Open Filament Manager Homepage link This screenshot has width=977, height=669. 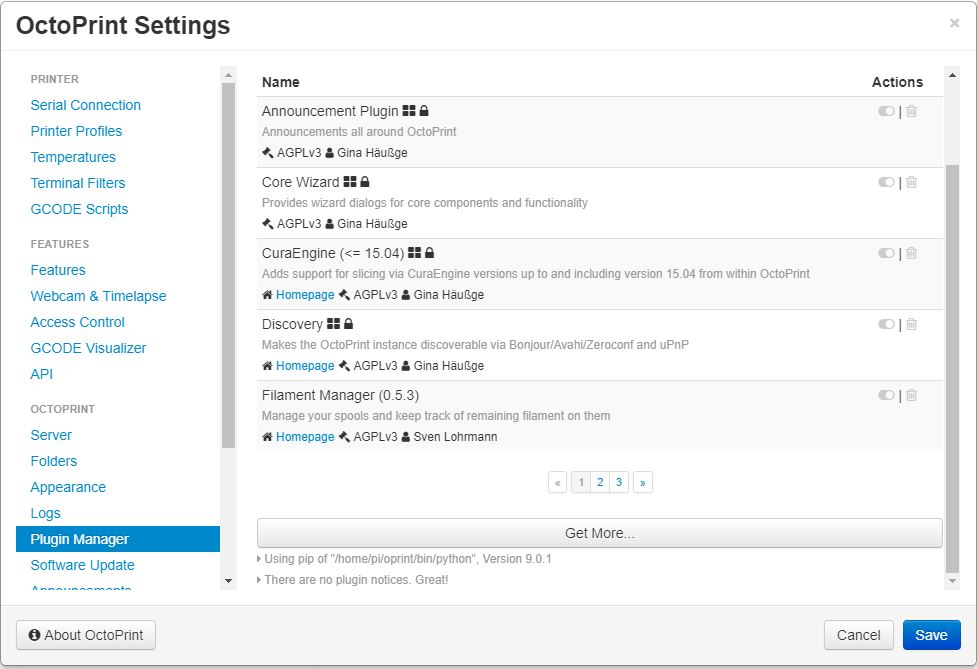305,437
